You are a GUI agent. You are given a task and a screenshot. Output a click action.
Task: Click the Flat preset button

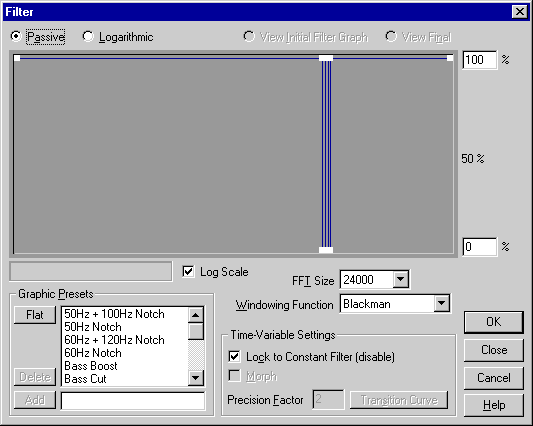click(x=35, y=315)
